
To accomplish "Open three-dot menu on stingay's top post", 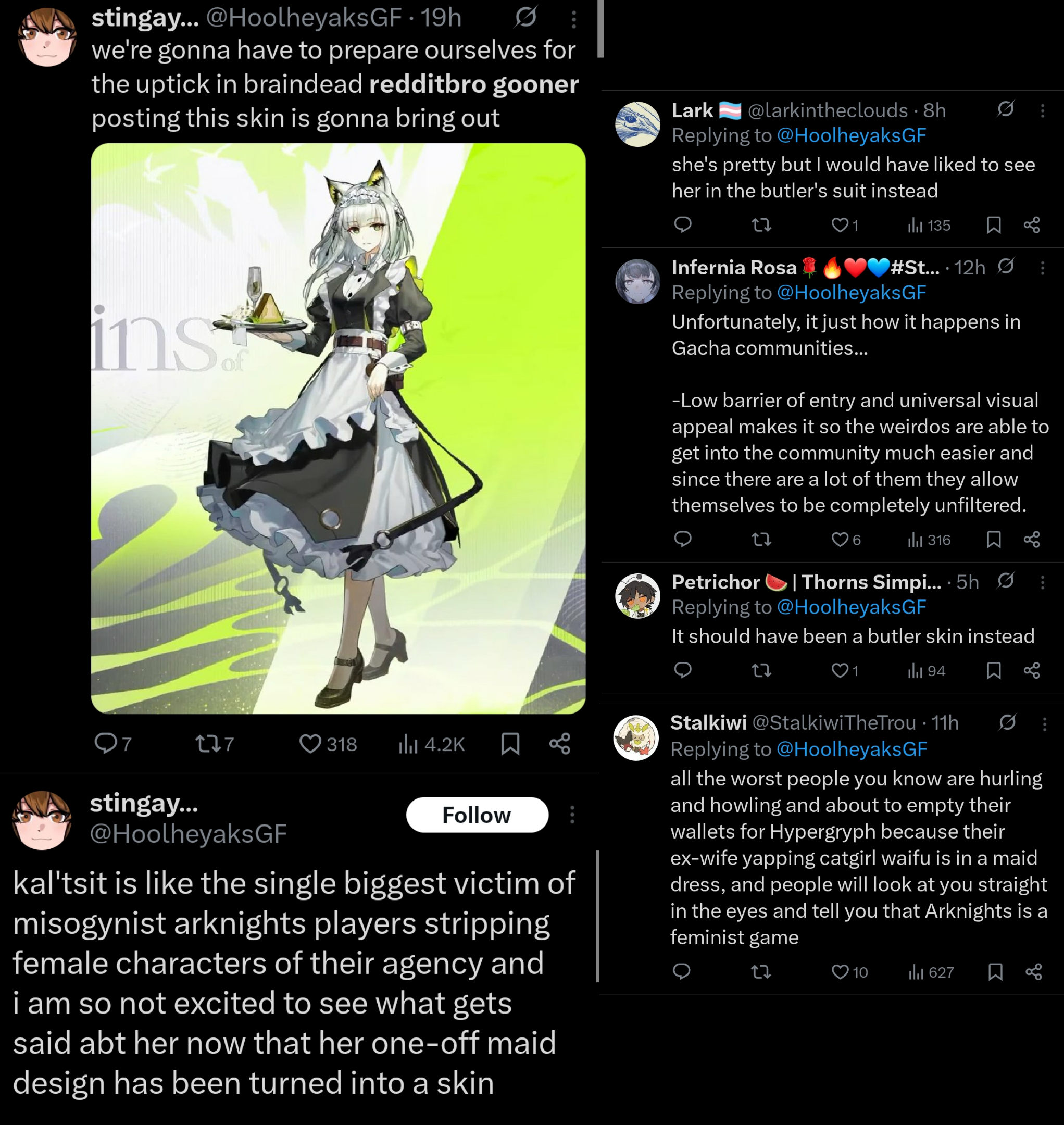I will (574, 20).
